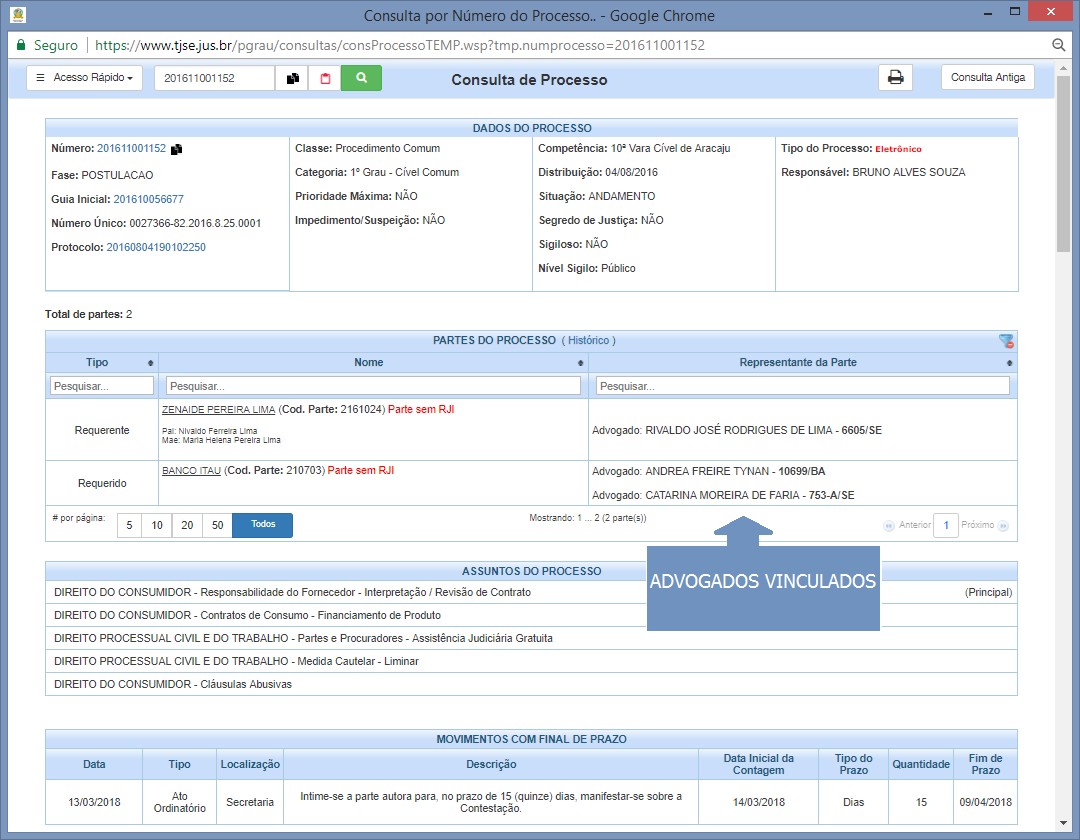1080x840 pixels.
Task: Clear table filters with funnel icon
Action: [x=1006, y=341]
